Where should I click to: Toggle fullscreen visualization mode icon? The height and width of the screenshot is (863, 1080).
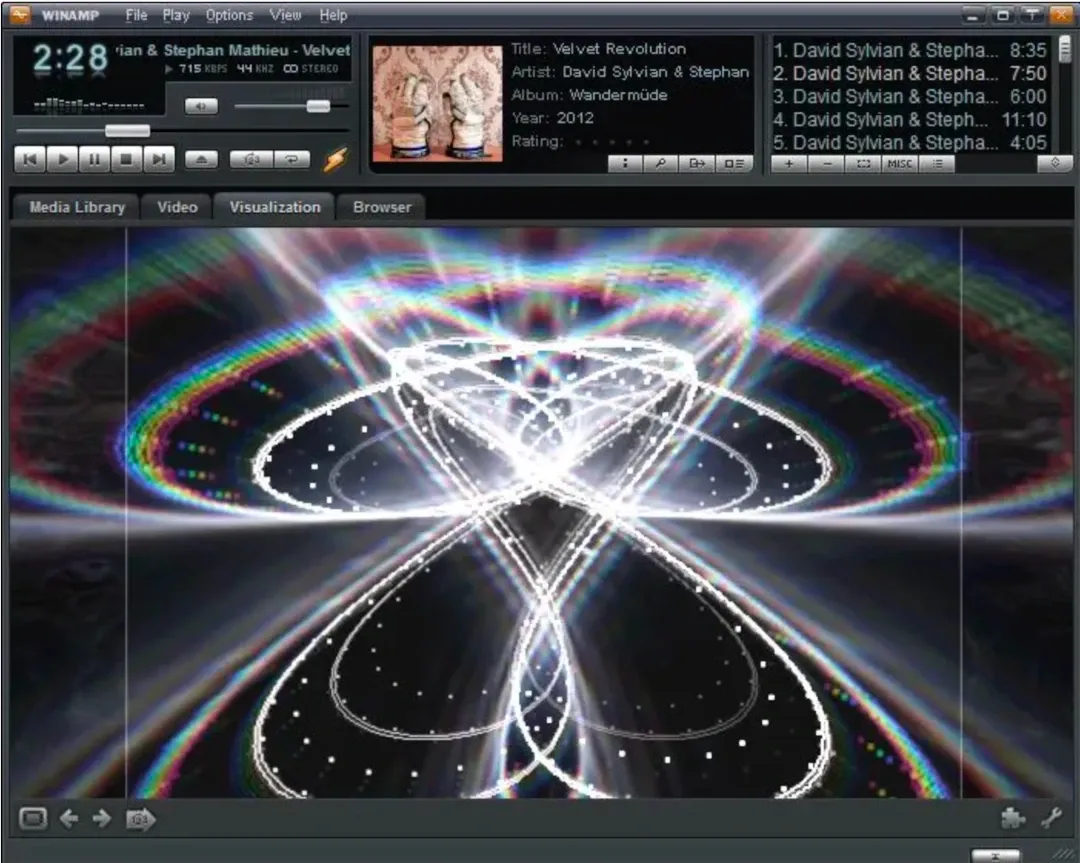(32, 819)
